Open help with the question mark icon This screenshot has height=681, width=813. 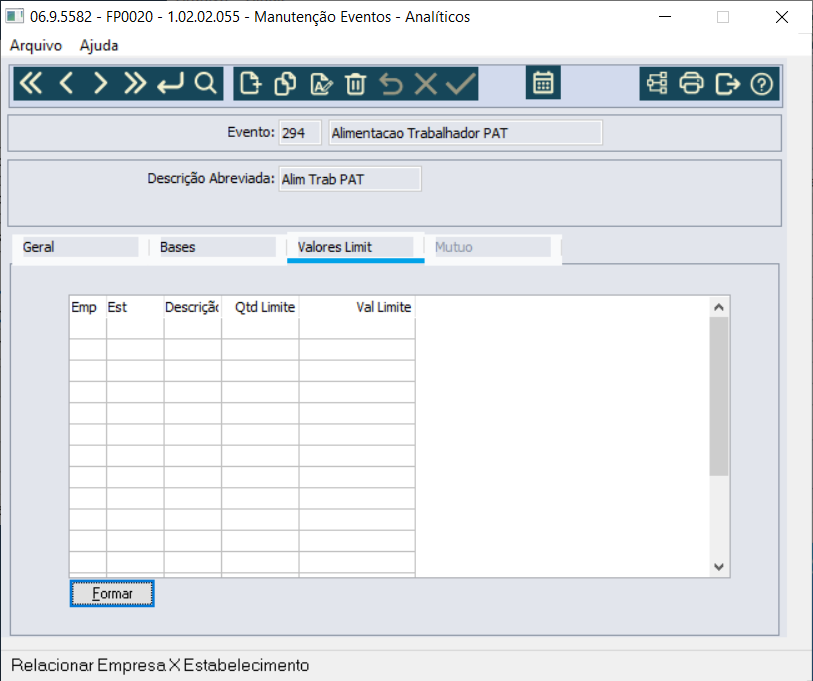click(x=761, y=84)
